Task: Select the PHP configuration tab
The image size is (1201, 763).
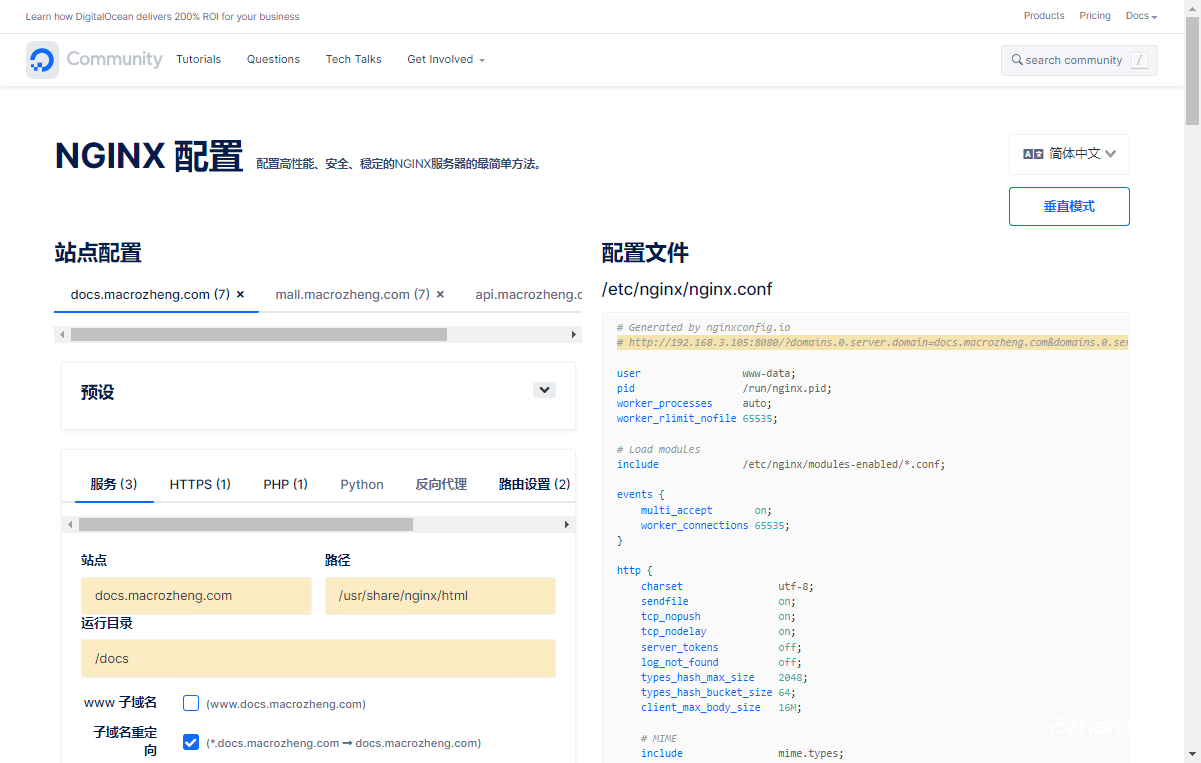Action: coord(285,484)
